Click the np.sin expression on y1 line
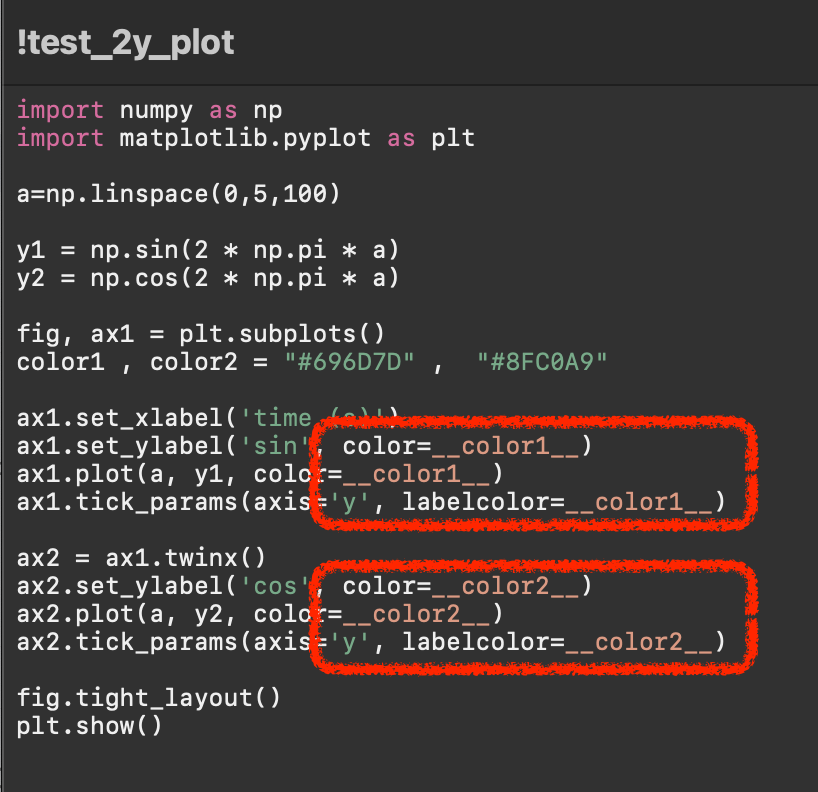This screenshot has width=818, height=792. (x=245, y=250)
